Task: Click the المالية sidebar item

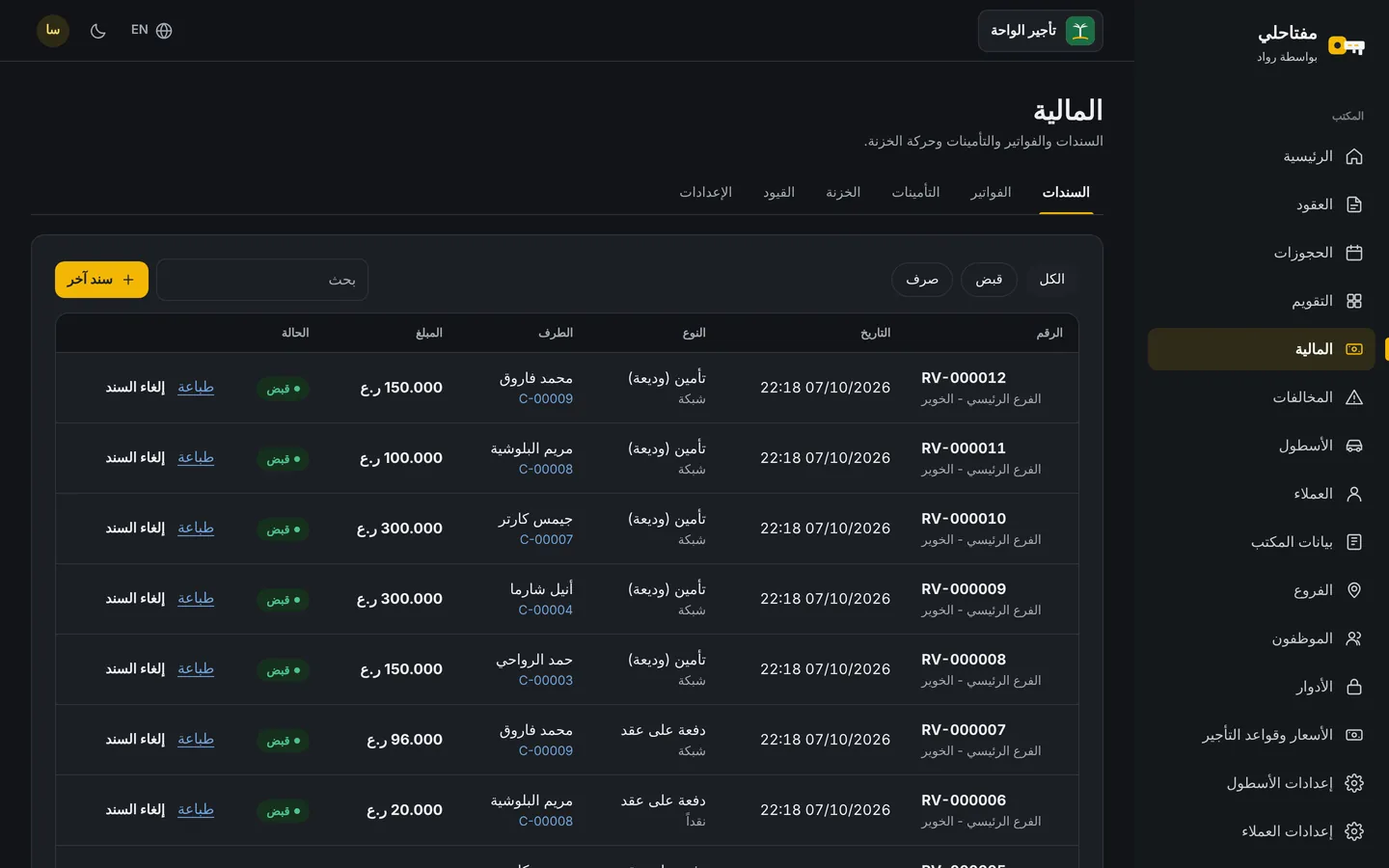Action: tap(1261, 349)
